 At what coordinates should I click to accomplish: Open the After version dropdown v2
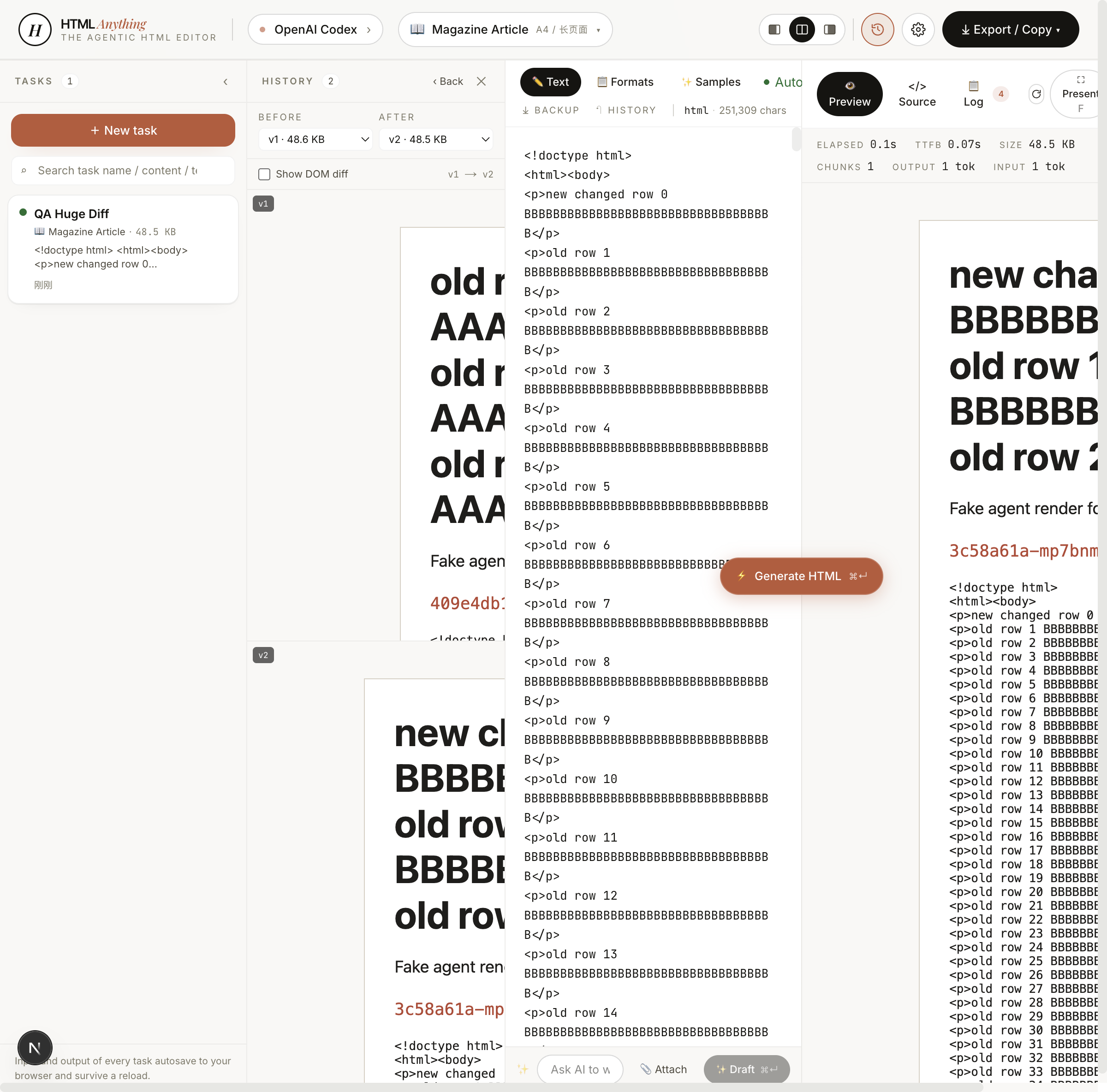(436, 139)
